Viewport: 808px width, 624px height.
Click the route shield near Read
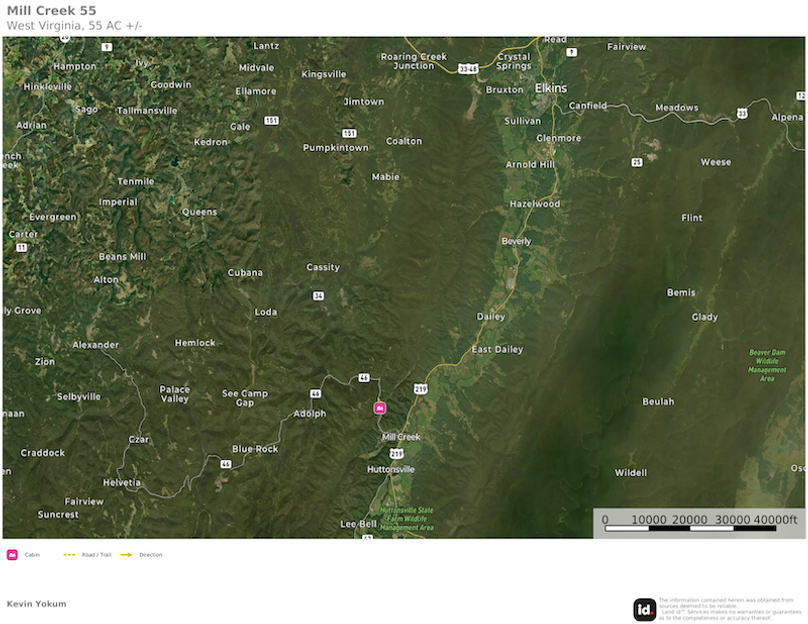click(x=571, y=52)
